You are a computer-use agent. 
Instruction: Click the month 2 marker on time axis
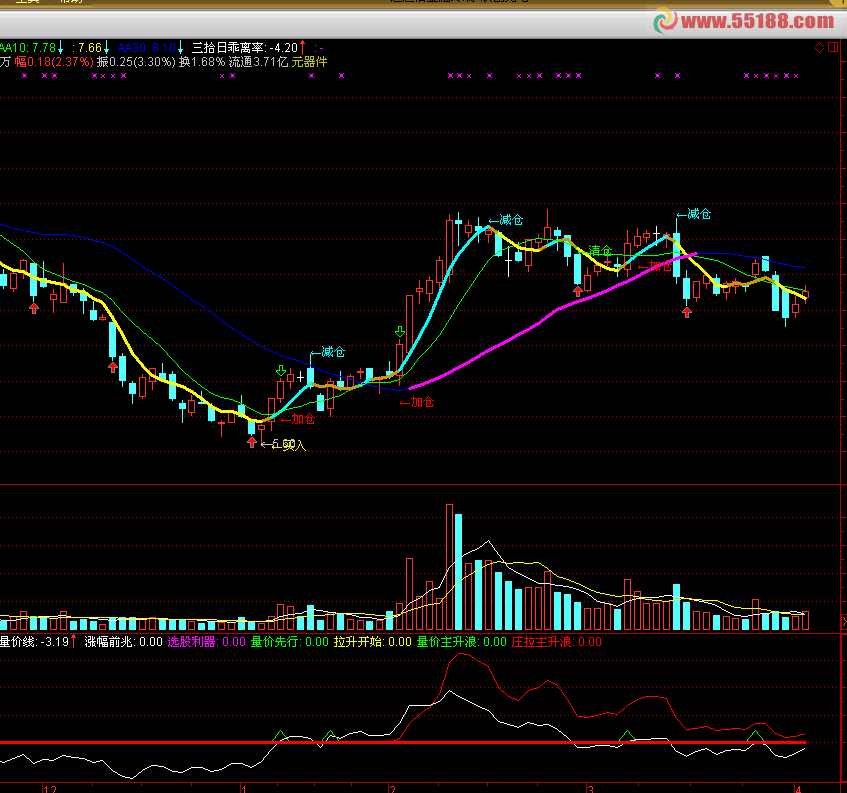[394, 788]
